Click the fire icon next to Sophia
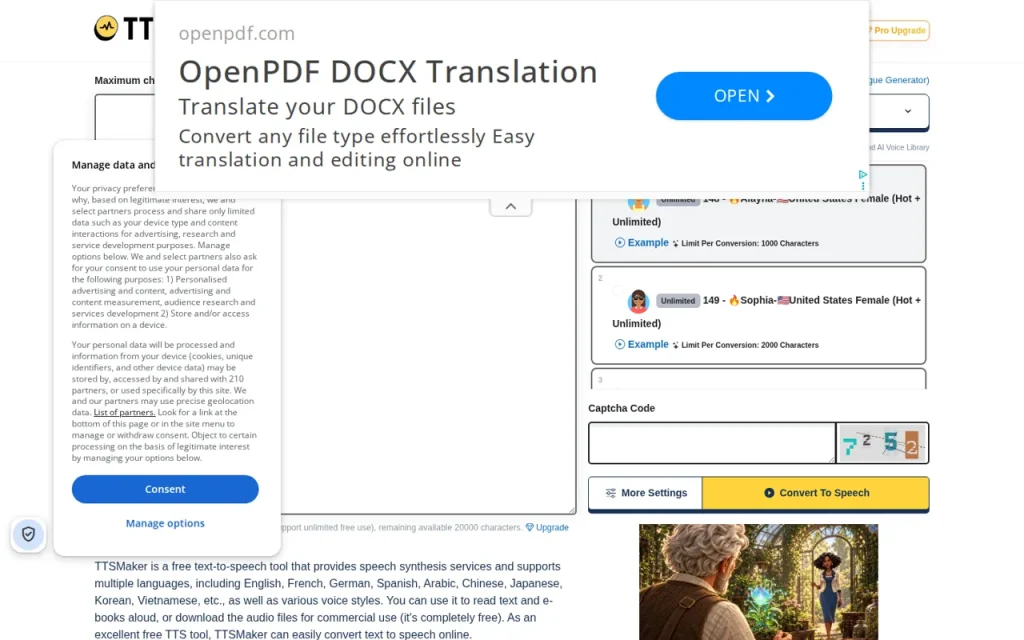 [x=734, y=300]
